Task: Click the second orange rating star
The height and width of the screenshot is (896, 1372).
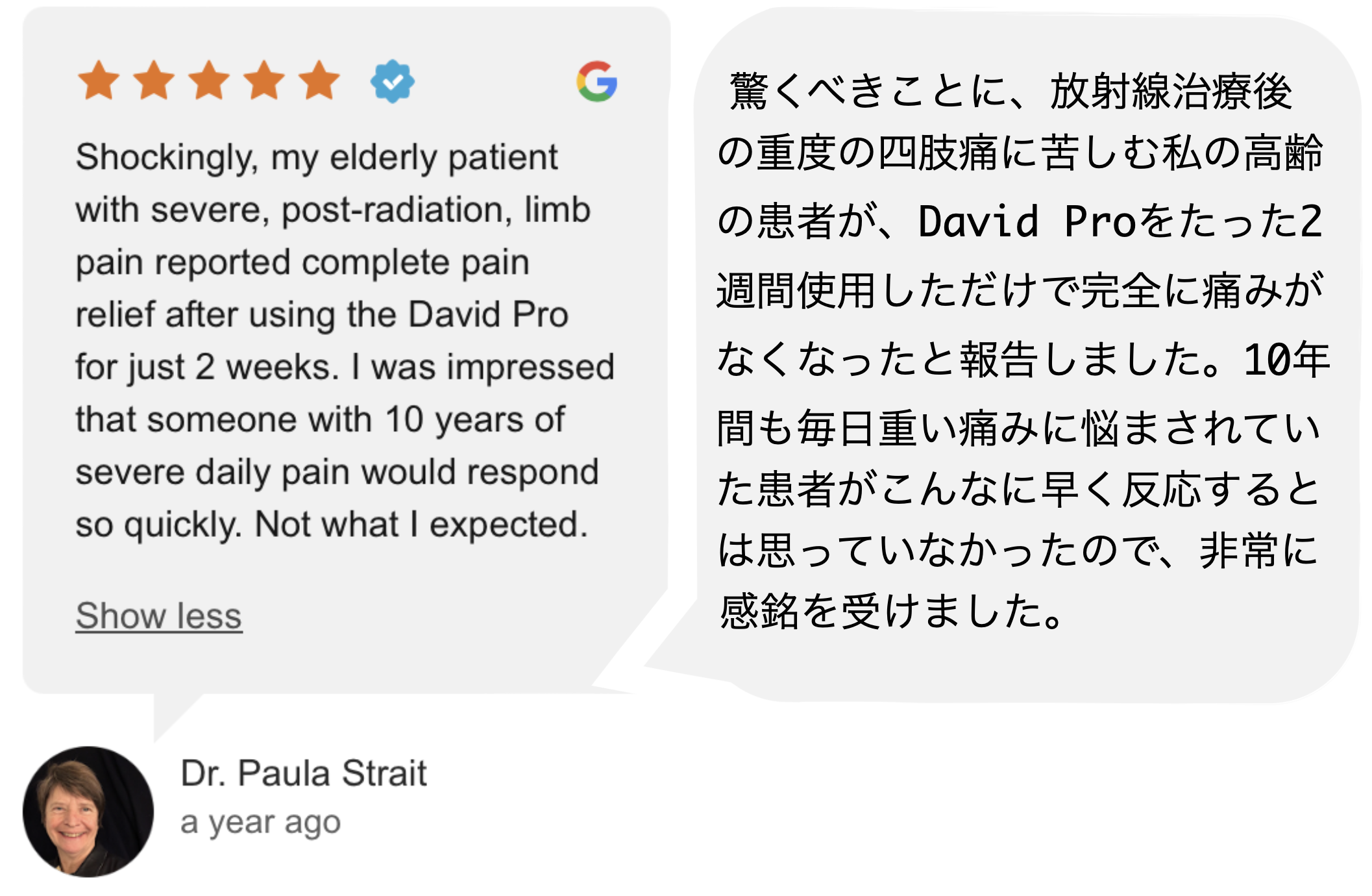Action: (x=154, y=81)
